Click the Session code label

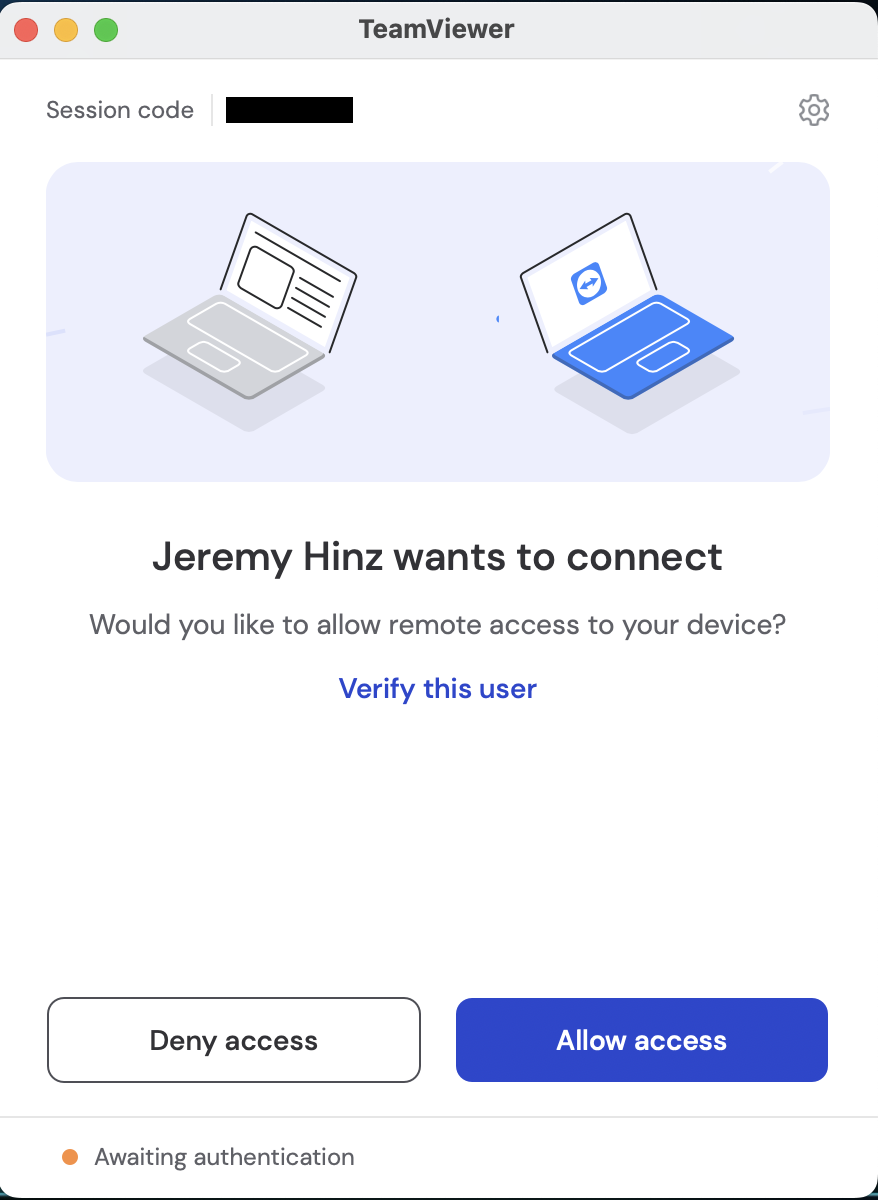tap(119, 110)
